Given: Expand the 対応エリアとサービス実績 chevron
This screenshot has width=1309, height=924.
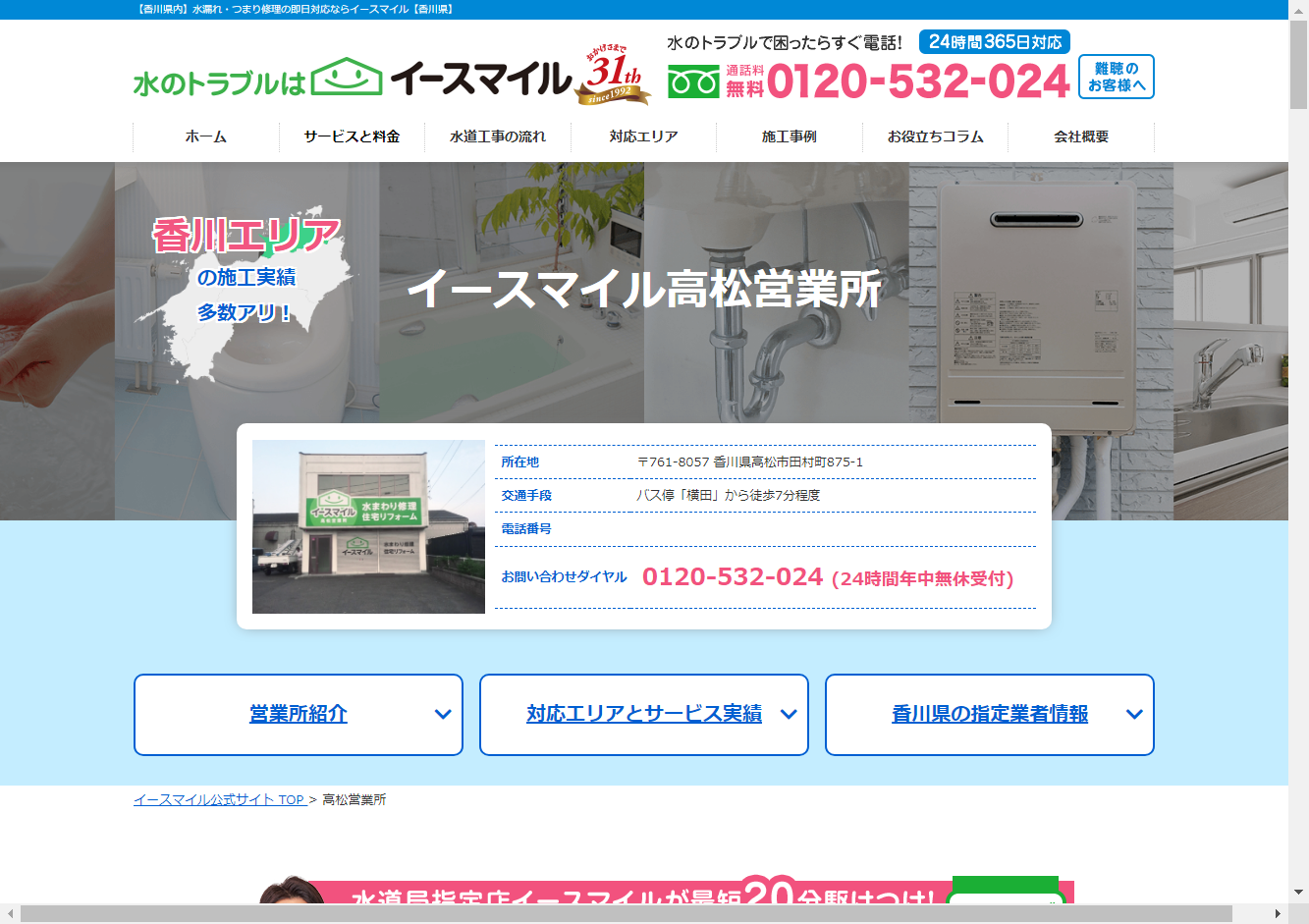Looking at the screenshot, I should 788,715.
